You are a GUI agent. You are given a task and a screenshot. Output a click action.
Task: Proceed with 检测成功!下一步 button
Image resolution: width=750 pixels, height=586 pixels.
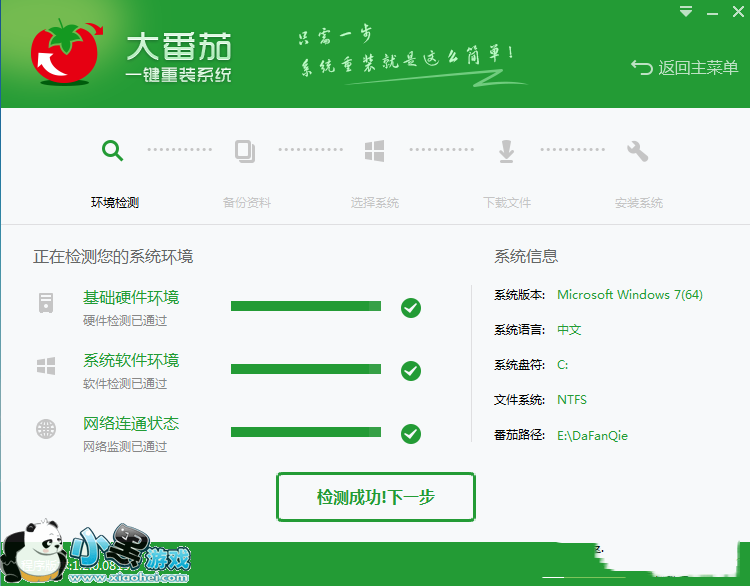(x=376, y=497)
